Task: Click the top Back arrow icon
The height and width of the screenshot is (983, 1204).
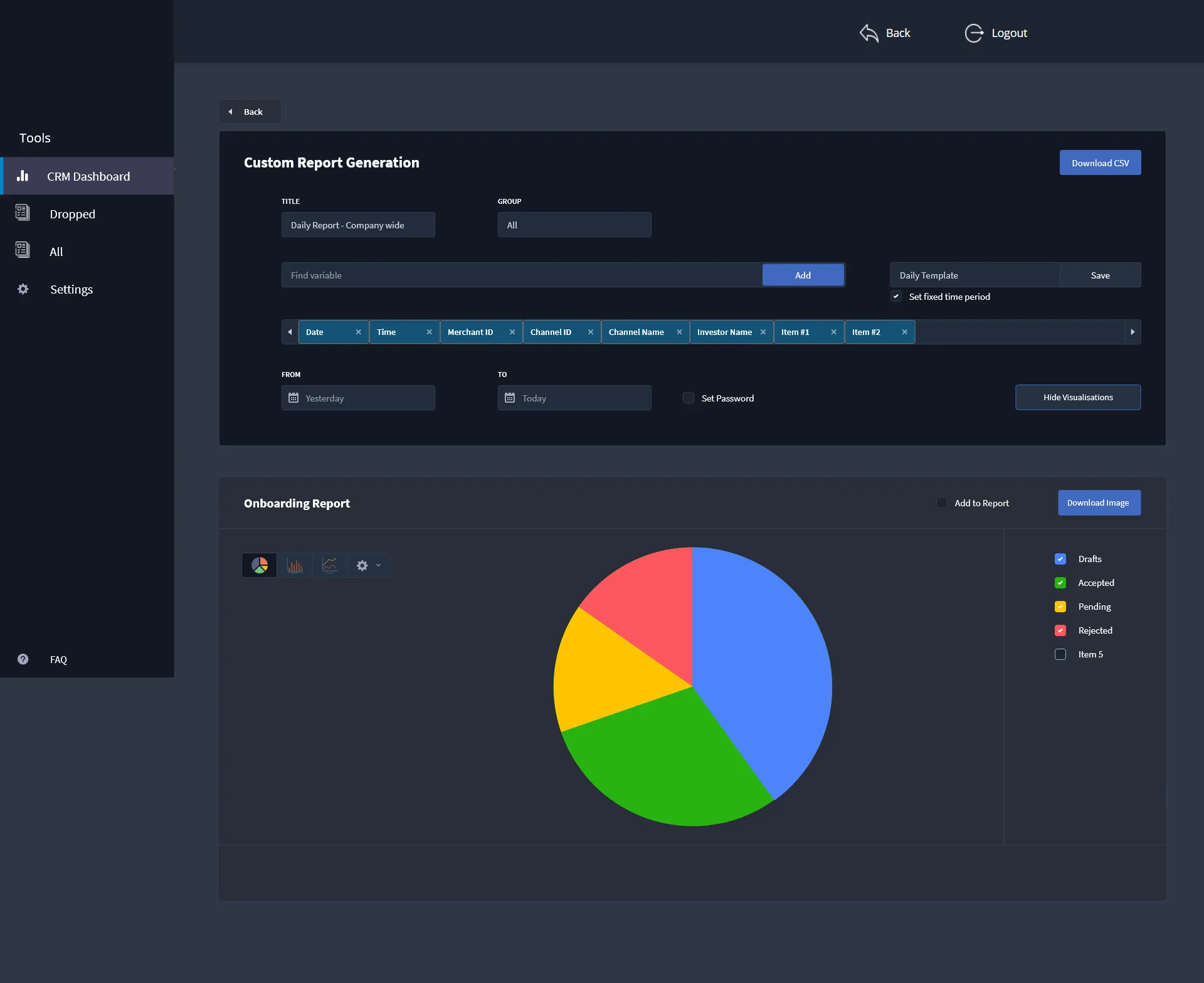Action: [869, 33]
